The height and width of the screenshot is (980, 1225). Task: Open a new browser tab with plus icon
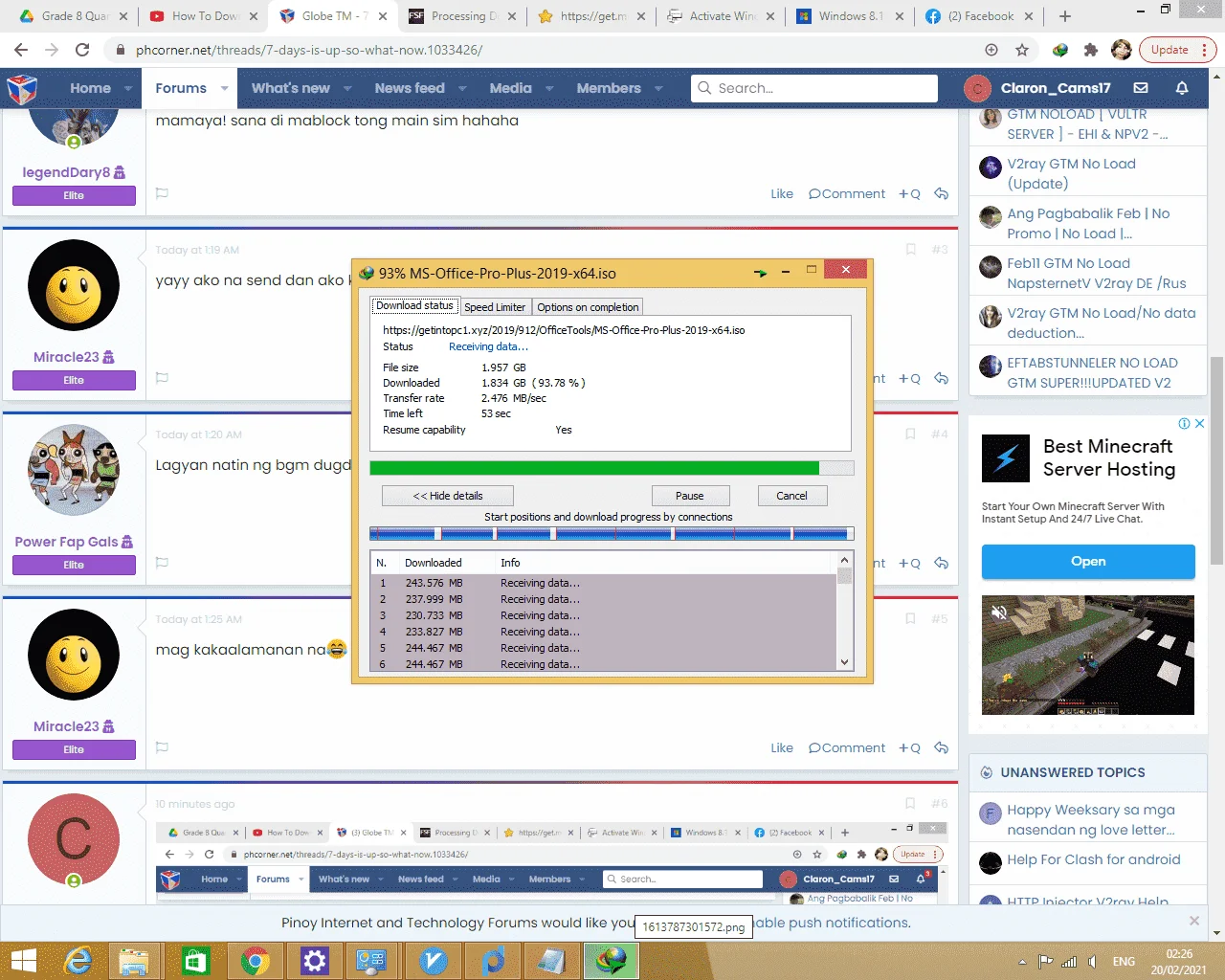pyautogui.click(x=1065, y=16)
